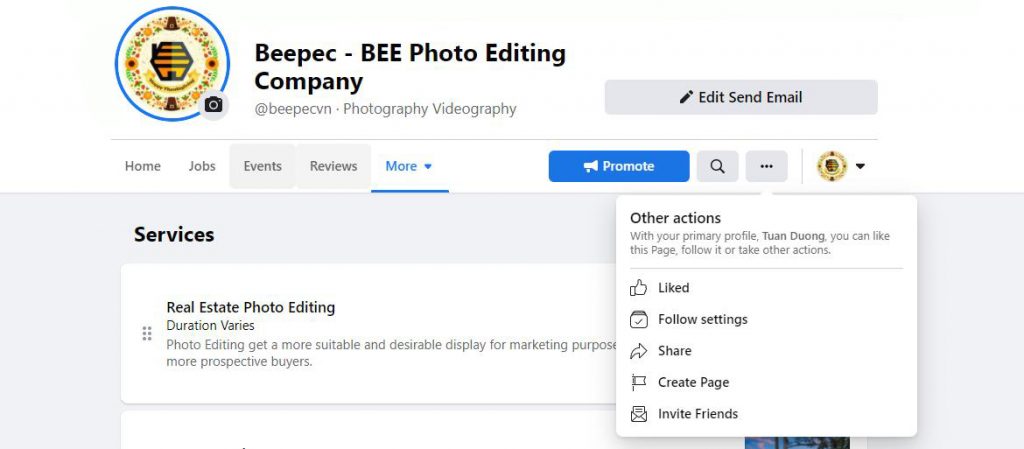Expand the More tab dropdown

(409, 166)
